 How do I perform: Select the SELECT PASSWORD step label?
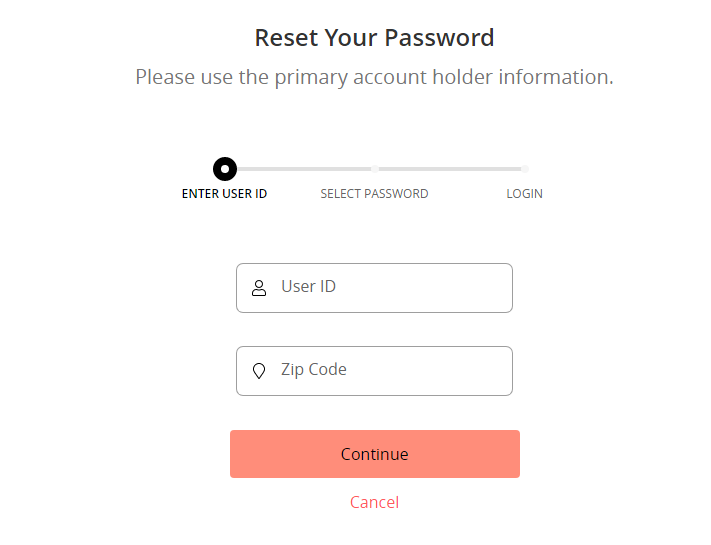tap(375, 194)
